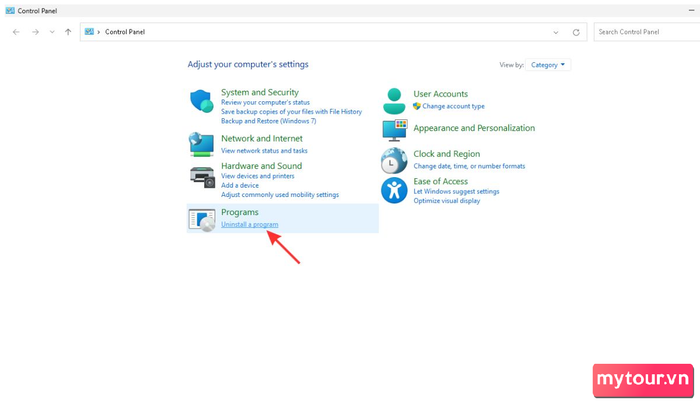
Task: Click View network status and tasks
Action: click(x=264, y=150)
